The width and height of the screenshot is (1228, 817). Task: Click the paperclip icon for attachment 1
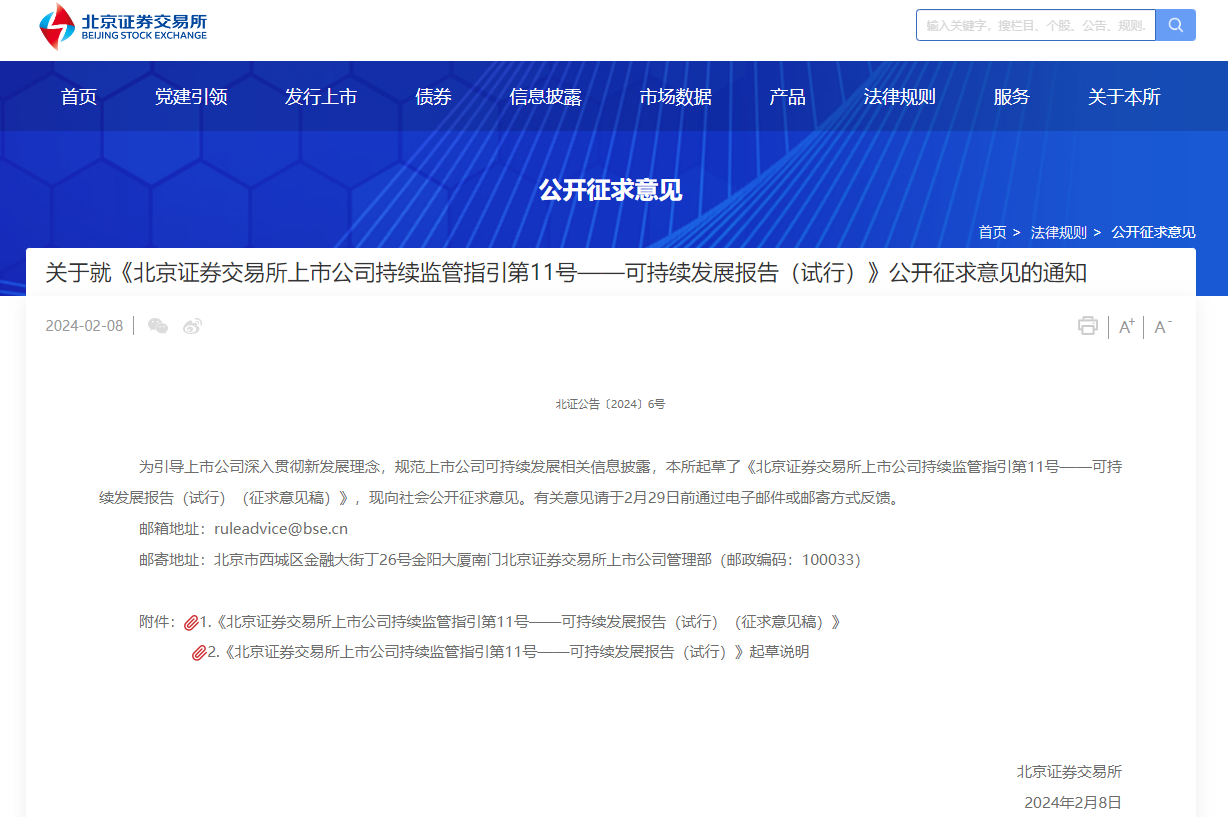[191, 623]
